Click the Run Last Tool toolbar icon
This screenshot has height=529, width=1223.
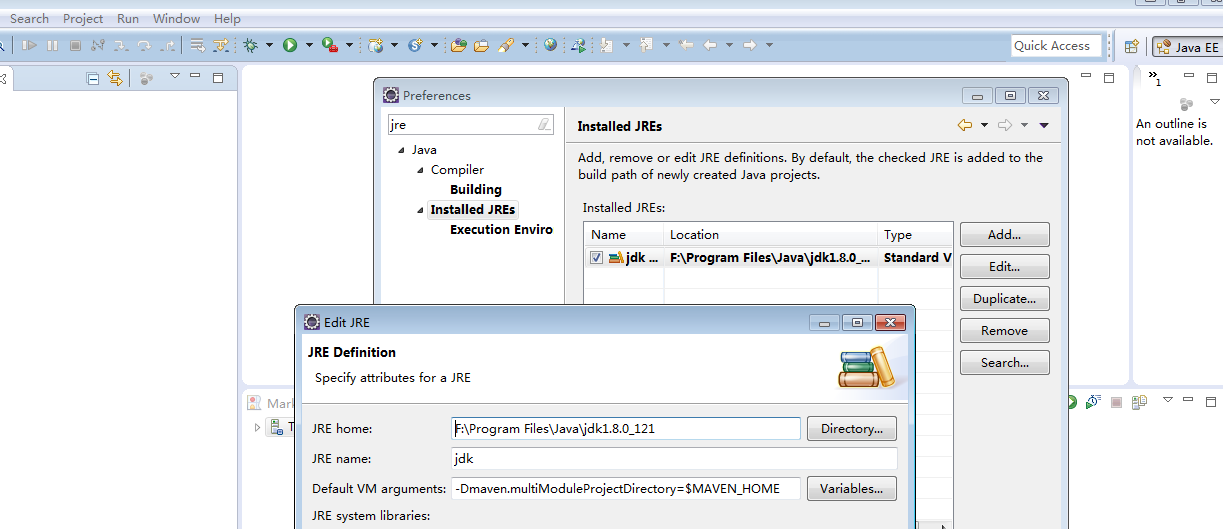pos(330,45)
